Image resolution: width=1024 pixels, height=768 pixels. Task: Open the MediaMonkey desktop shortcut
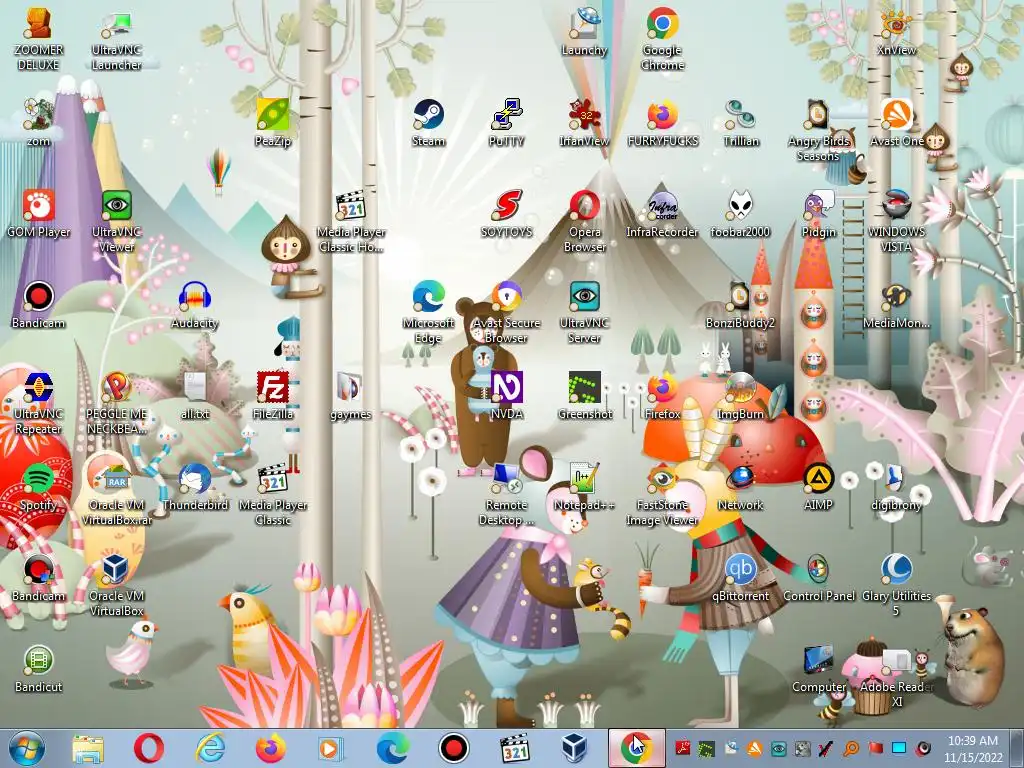[x=897, y=305]
